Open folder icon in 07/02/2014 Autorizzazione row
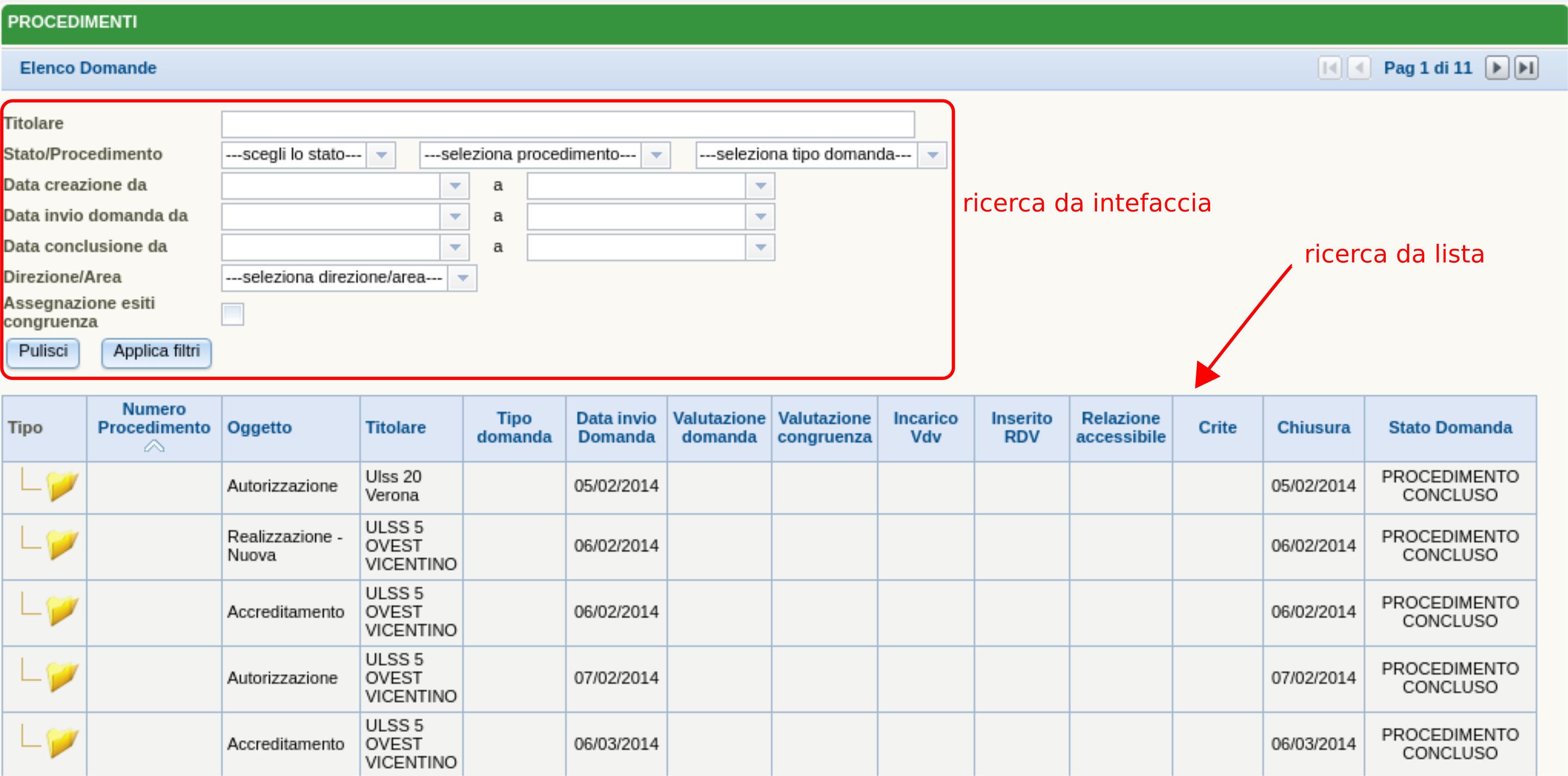Screen dimensions: 1568x776 click(61, 677)
